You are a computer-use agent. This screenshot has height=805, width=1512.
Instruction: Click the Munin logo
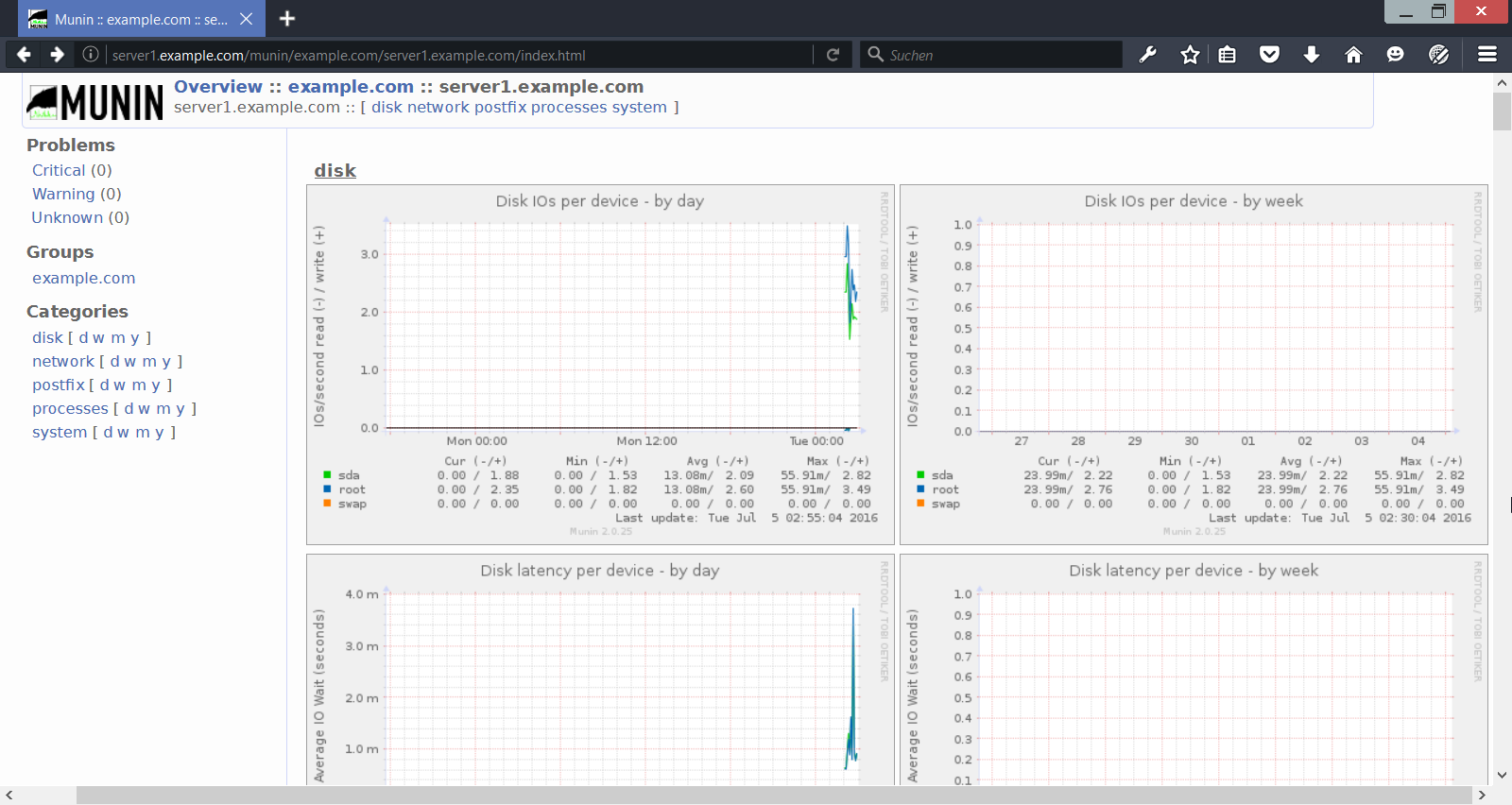(x=95, y=102)
